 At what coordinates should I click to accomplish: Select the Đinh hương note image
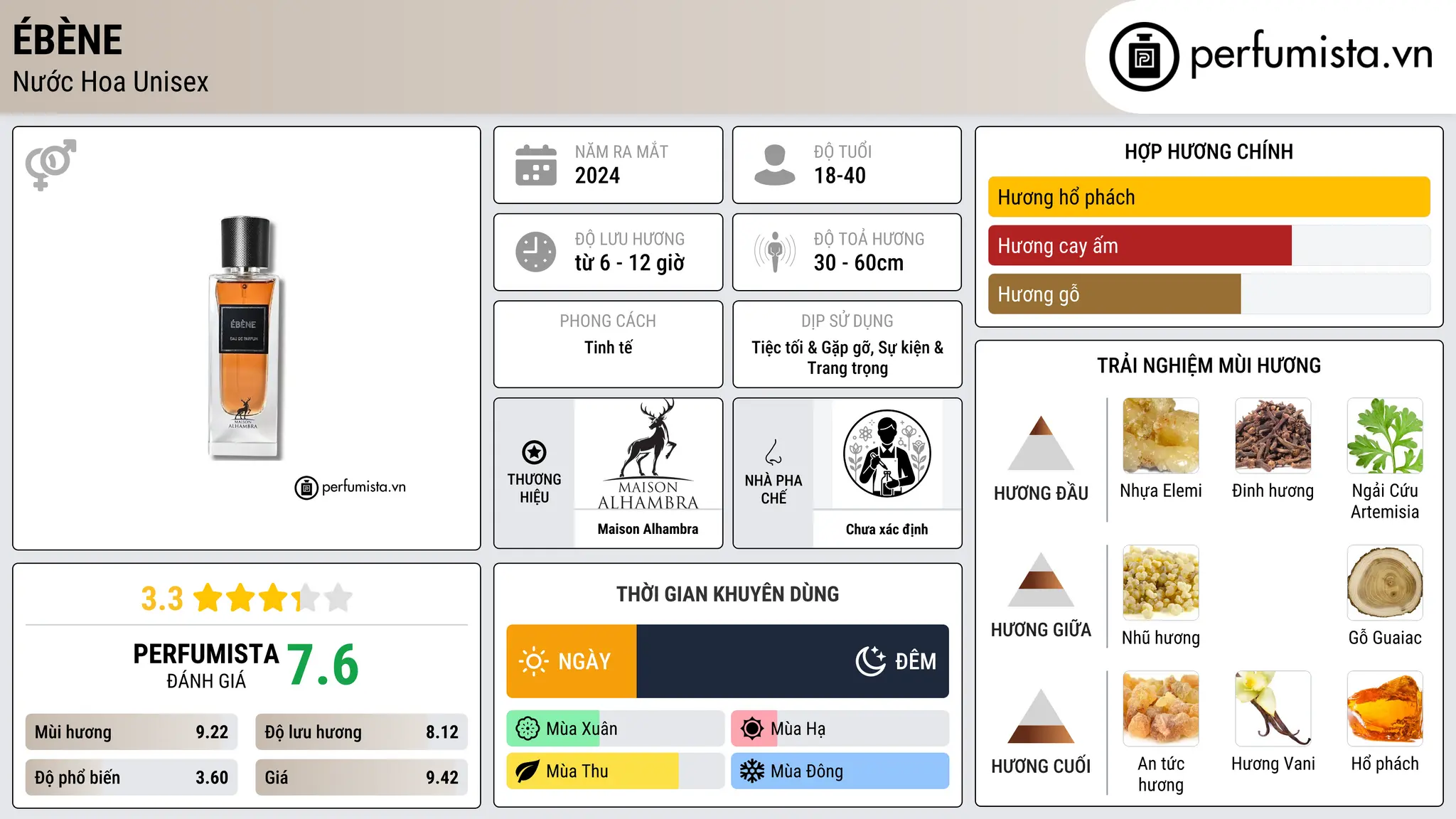click(x=1273, y=436)
